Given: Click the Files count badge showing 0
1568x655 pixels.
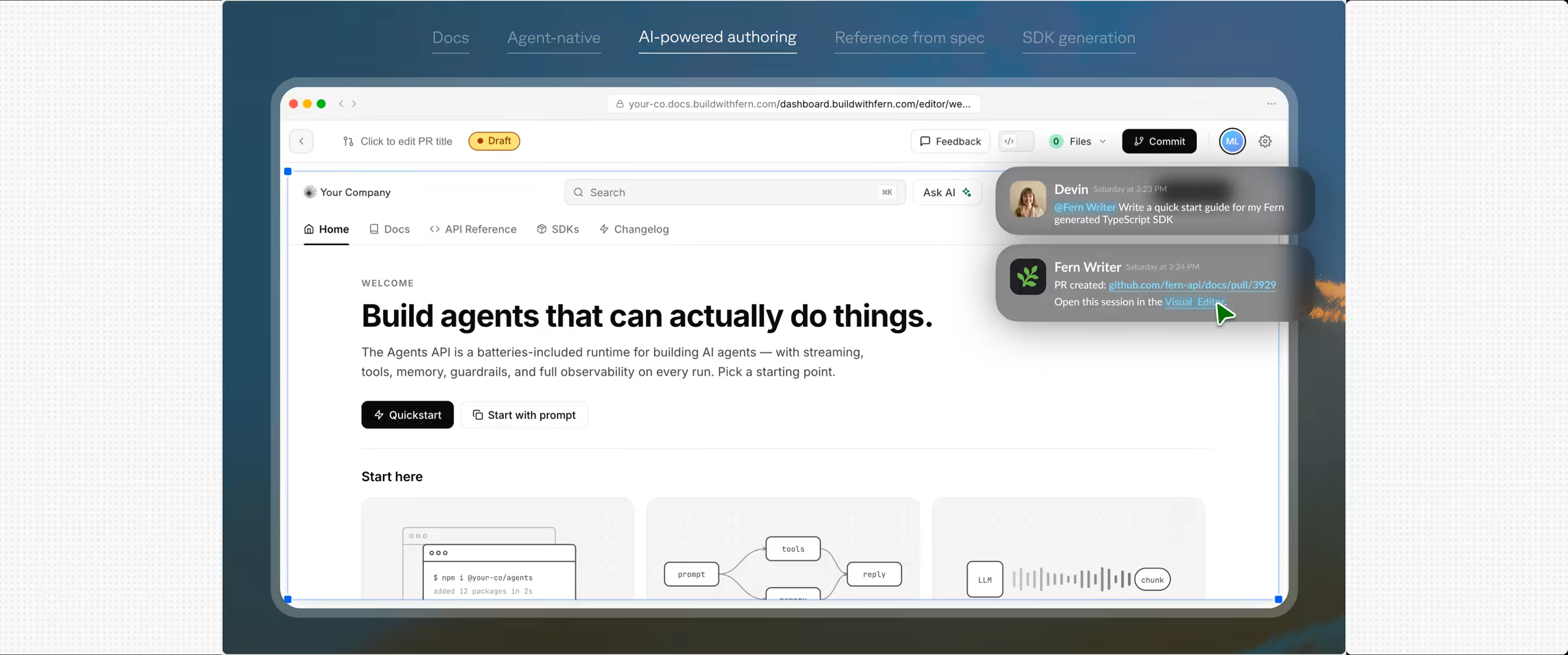Looking at the screenshot, I should point(1056,141).
